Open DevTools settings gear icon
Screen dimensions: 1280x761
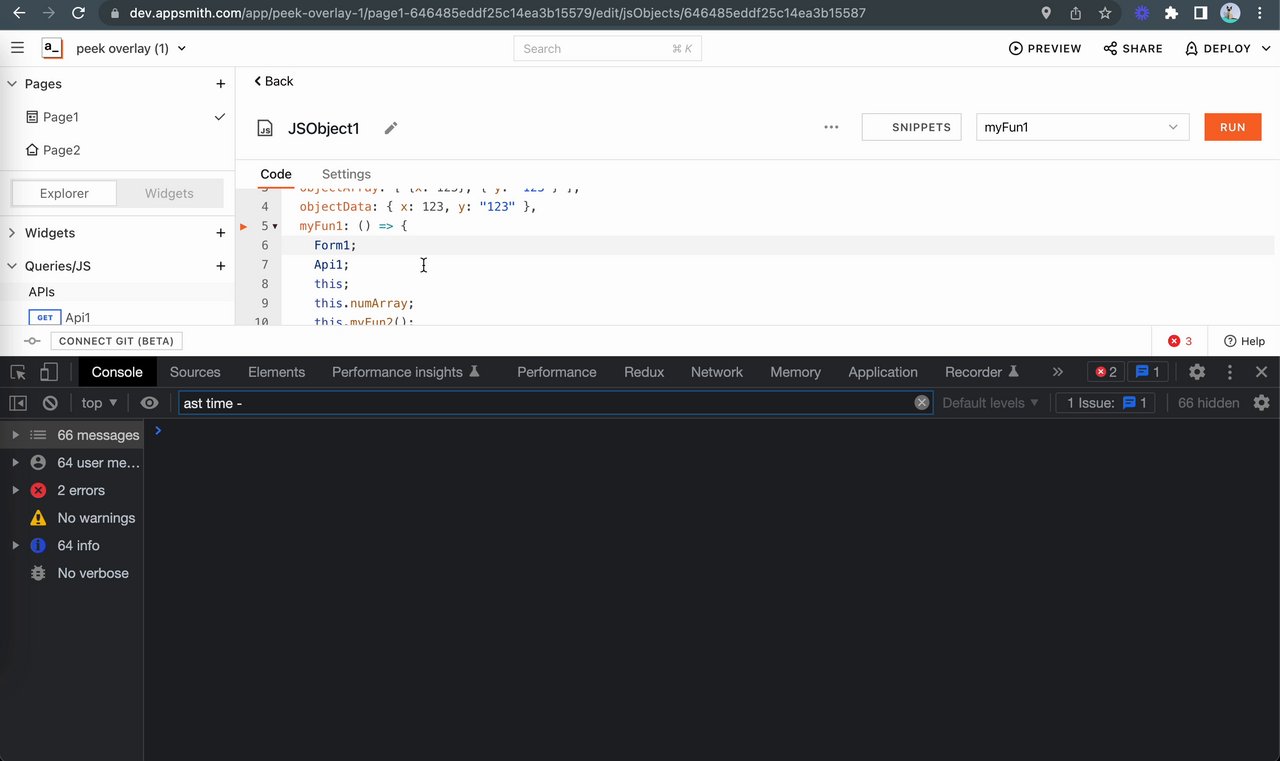point(1197,372)
